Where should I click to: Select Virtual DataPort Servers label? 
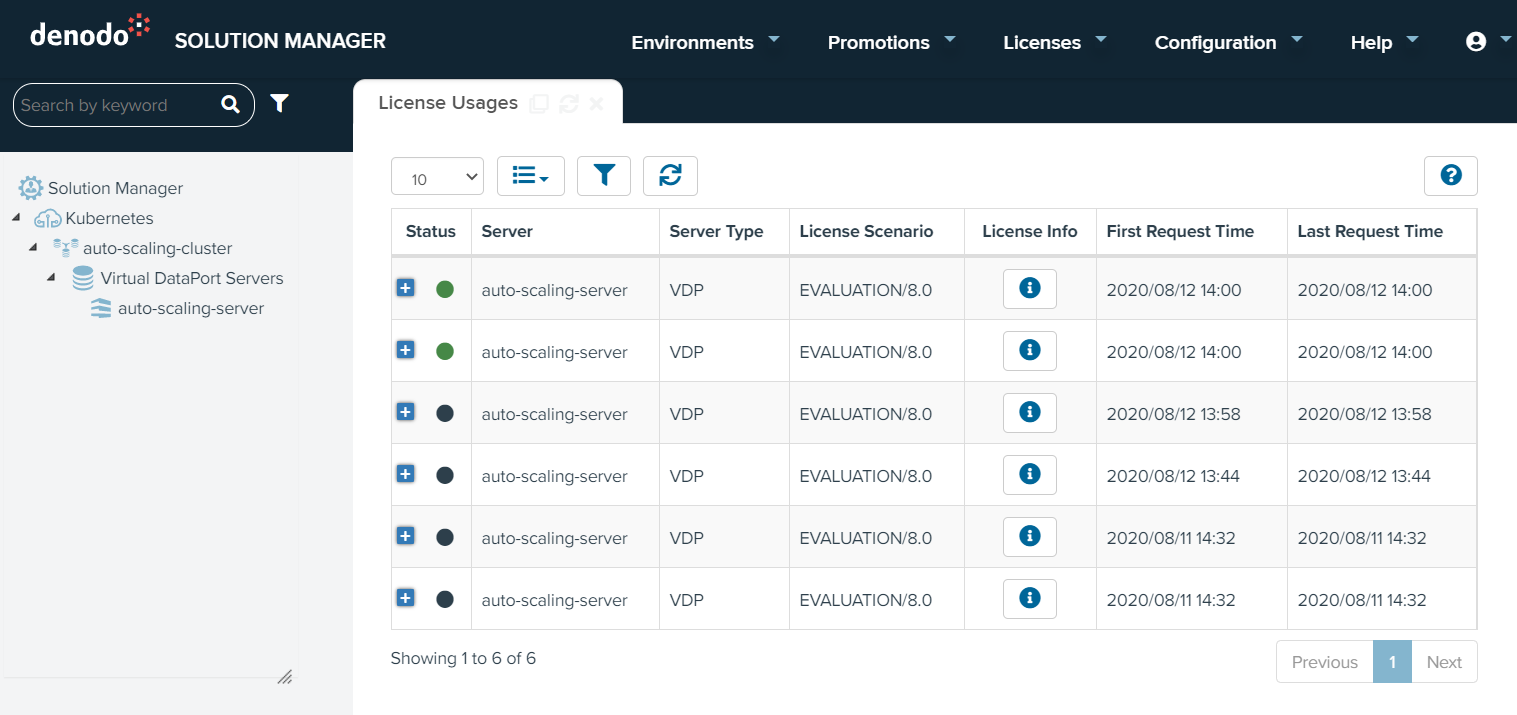coord(192,278)
